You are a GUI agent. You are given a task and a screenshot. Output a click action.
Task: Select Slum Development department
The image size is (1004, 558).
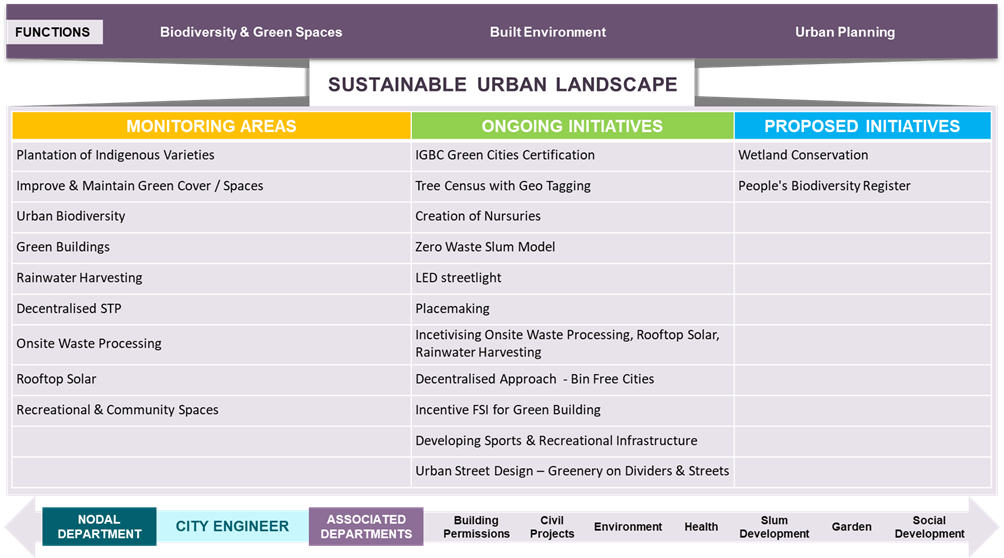click(x=774, y=527)
